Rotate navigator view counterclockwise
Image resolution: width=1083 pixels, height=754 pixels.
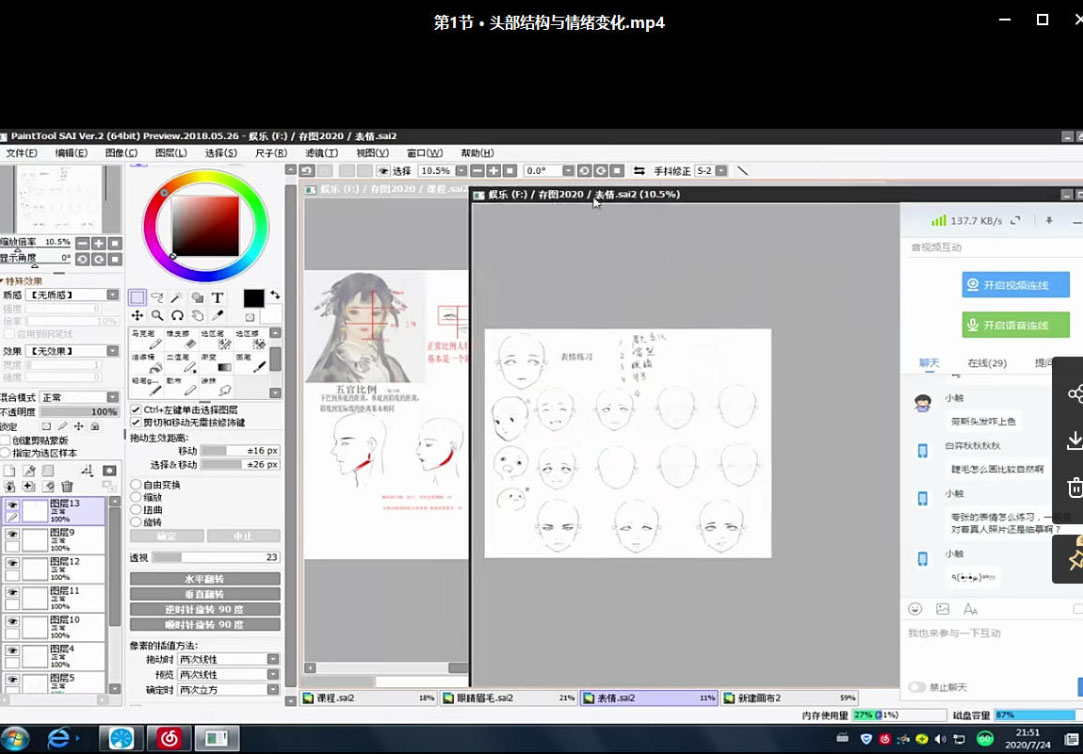82,259
